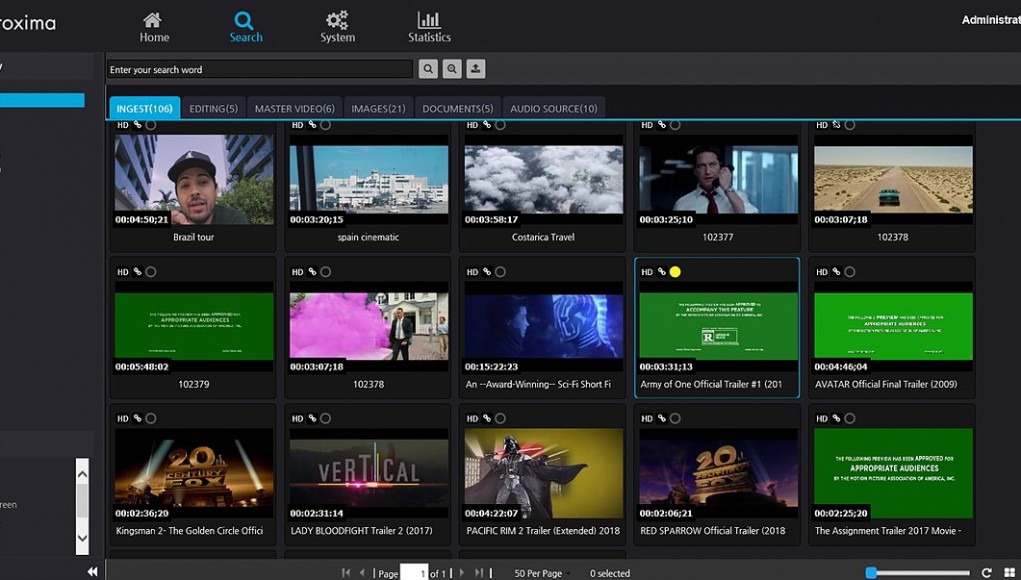This screenshot has height=580, width=1021.
Task: Open the 50 Per Page dropdown
Action: [x=541, y=573]
